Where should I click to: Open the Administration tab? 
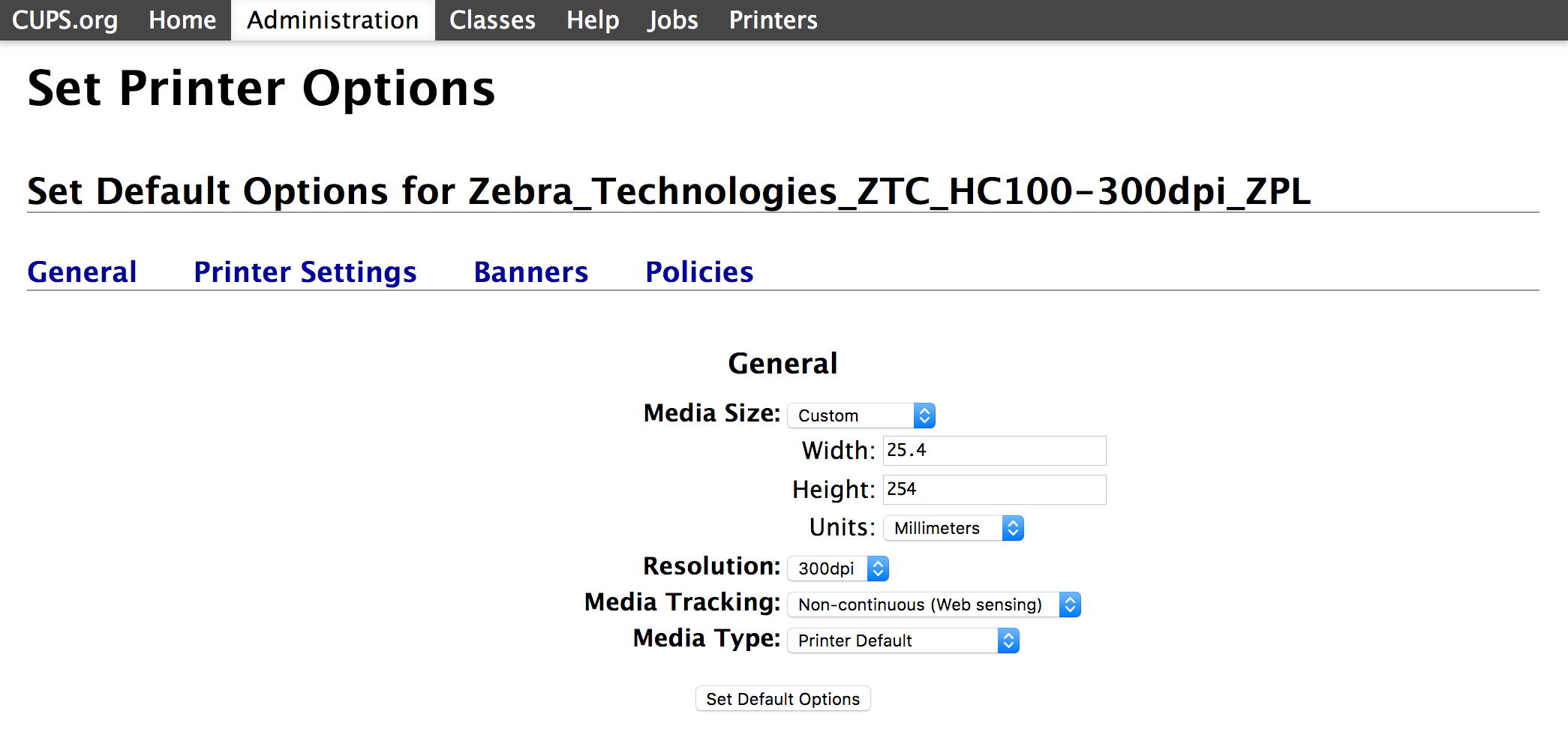point(333,20)
